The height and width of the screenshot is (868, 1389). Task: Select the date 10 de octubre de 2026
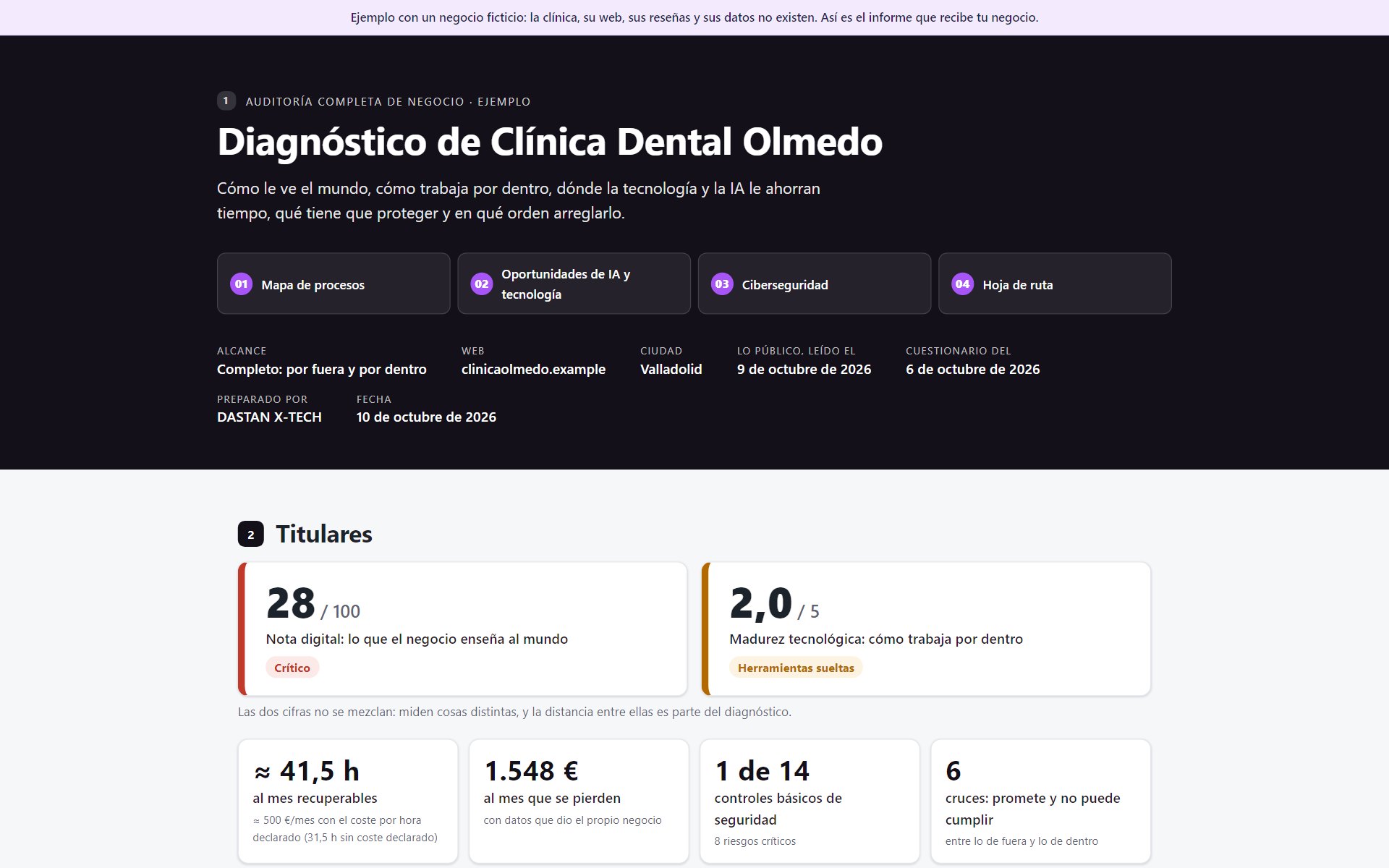[x=426, y=417]
